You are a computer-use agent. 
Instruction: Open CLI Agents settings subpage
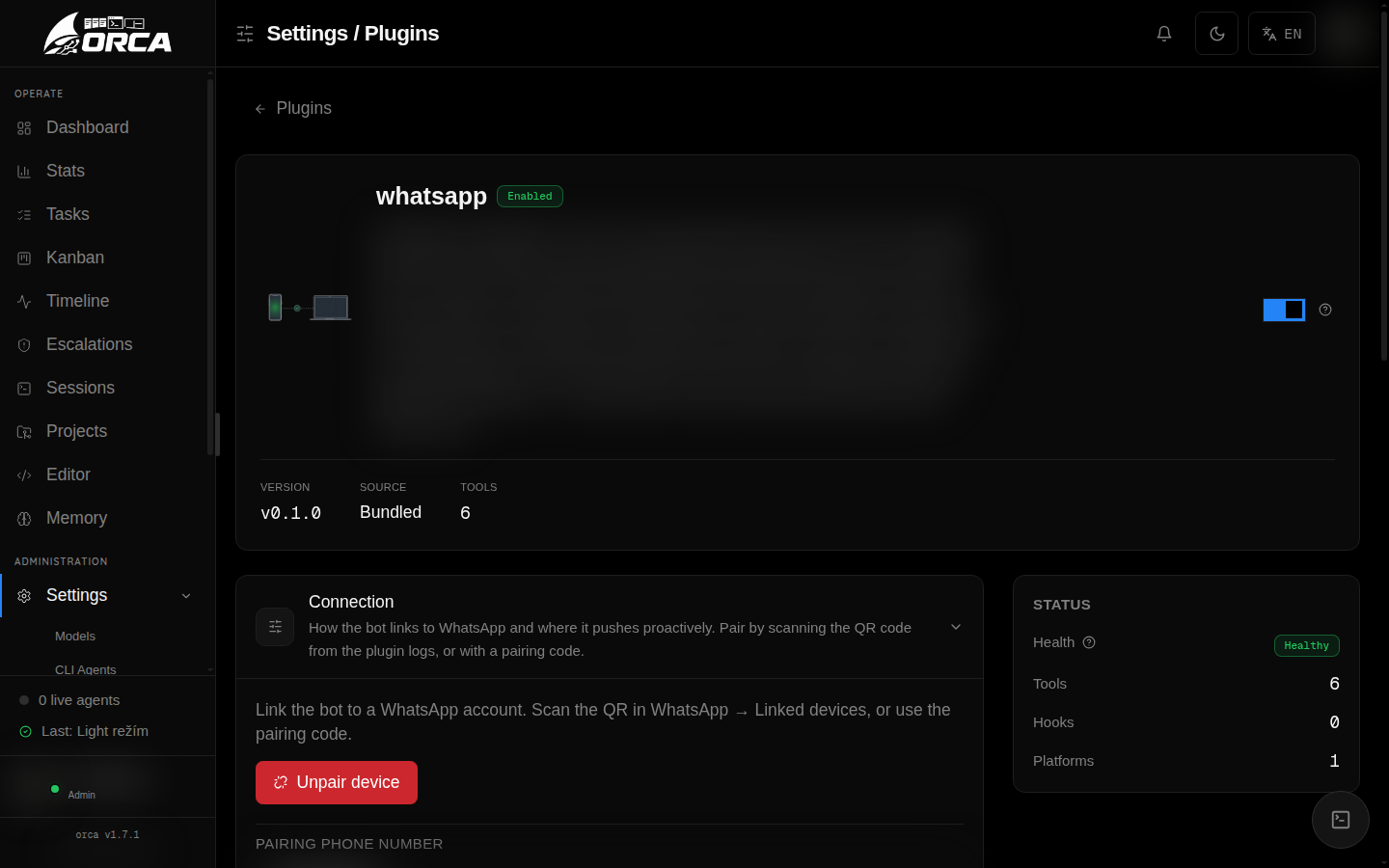[85, 668]
